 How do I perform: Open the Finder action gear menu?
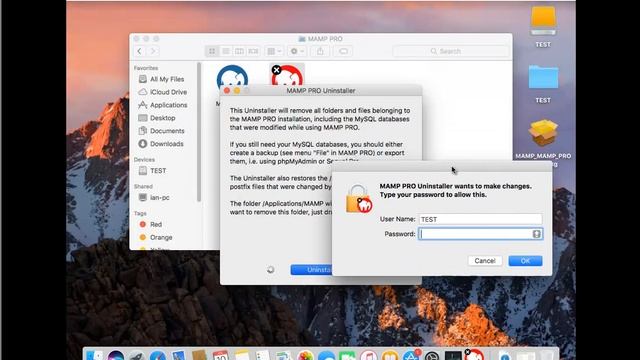(297, 51)
